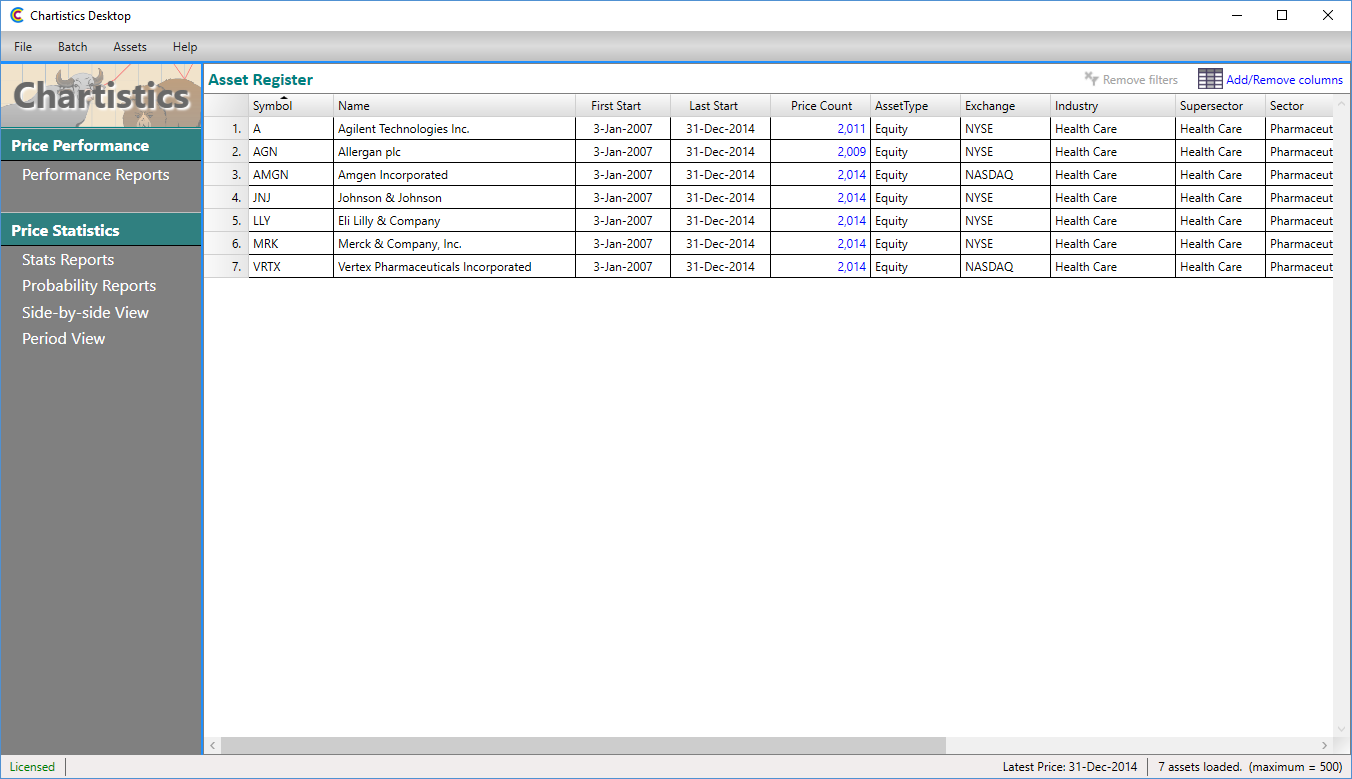This screenshot has height=779, width=1352.
Task: Click the NYSE exchange cell for JNJ
Action: [x=1005, y=198]
